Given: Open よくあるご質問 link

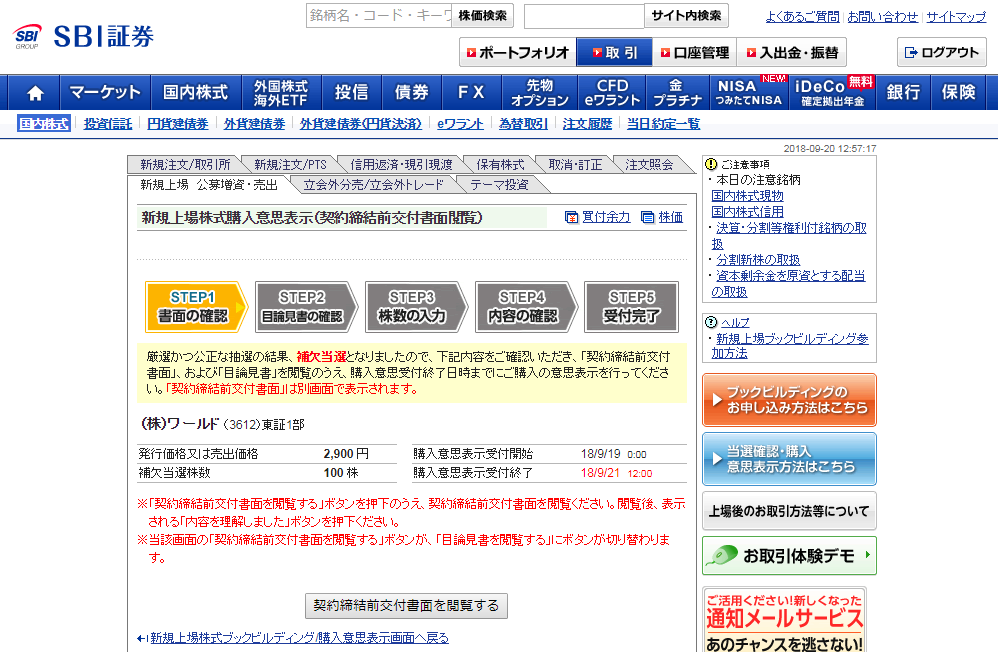Looking at the screenshot, I should [x=802, y=17].
